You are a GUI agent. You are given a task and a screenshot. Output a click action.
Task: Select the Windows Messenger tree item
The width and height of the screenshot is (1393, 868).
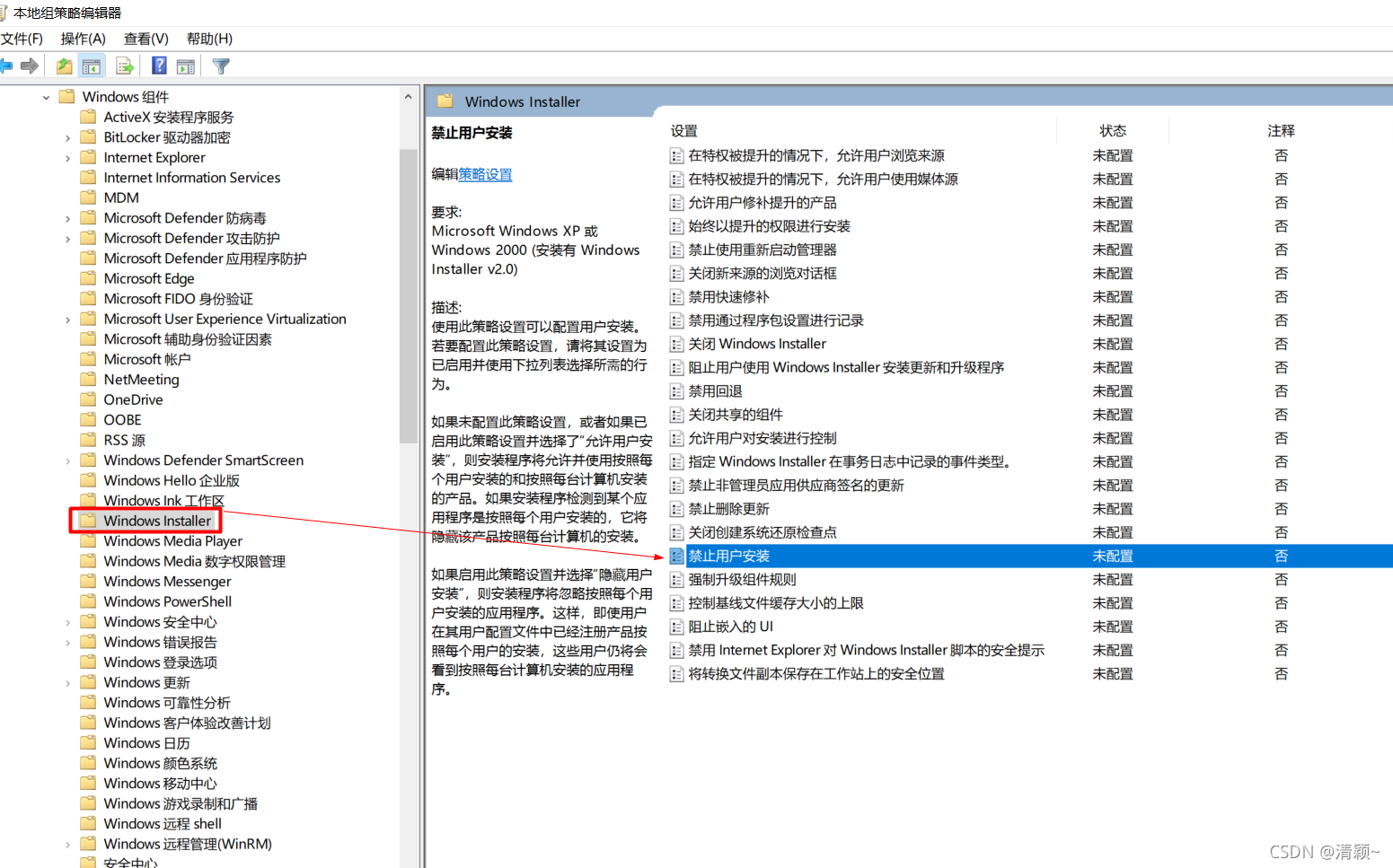pyautogui.click(x=167, y=582)
